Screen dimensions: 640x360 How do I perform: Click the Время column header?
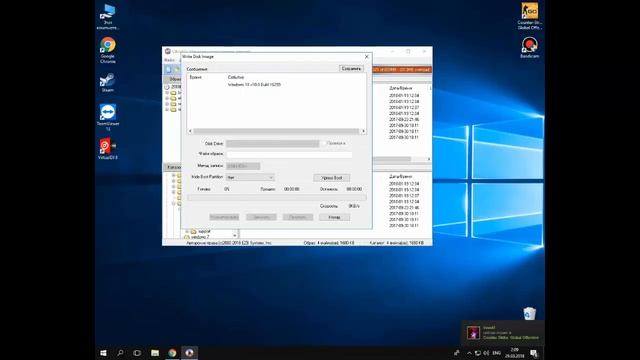195,77
